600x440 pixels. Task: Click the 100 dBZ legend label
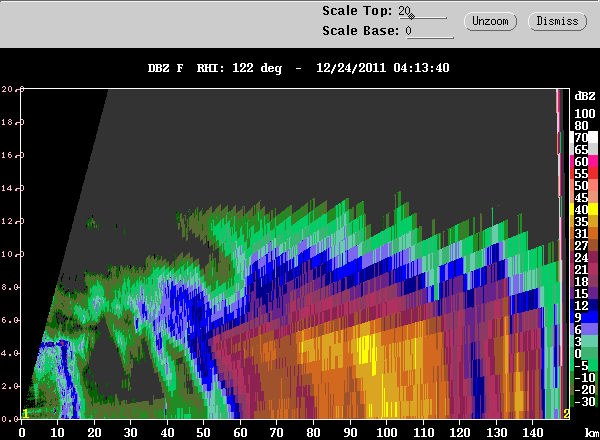[585, 114]
